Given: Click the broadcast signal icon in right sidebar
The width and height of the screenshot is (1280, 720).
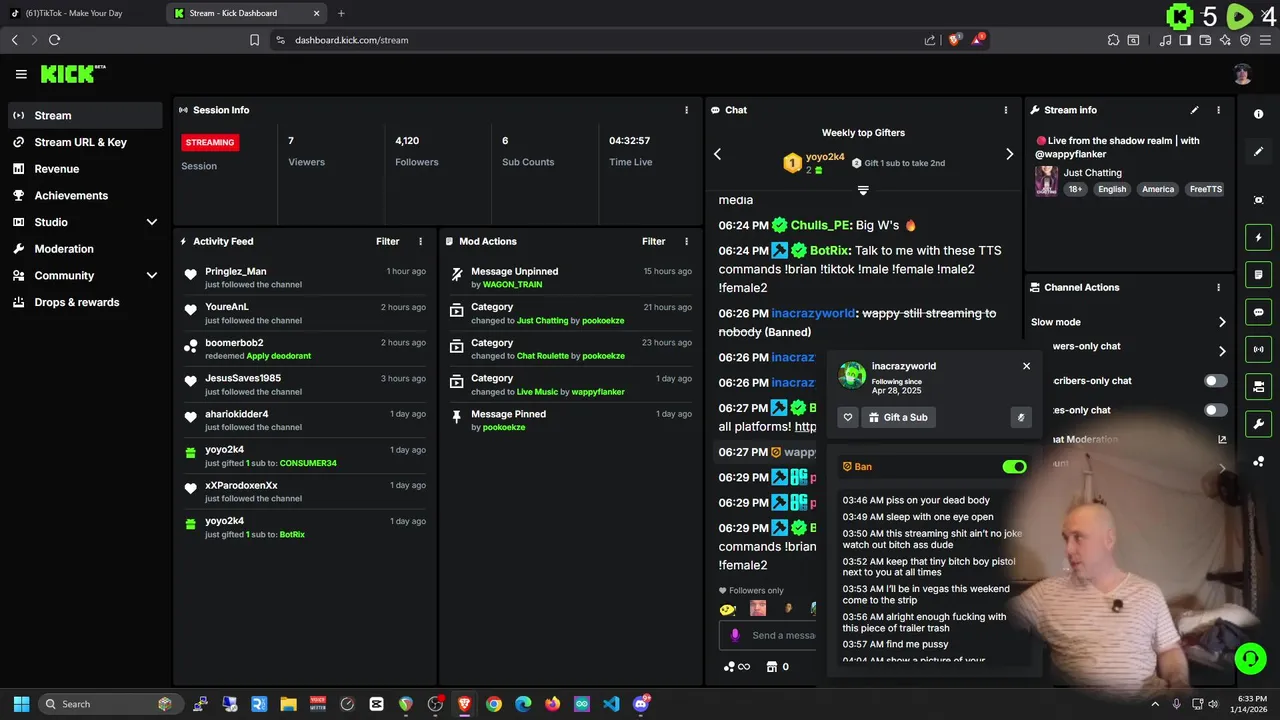Looking at the screenshot, I should click(x=1258, y=349).
